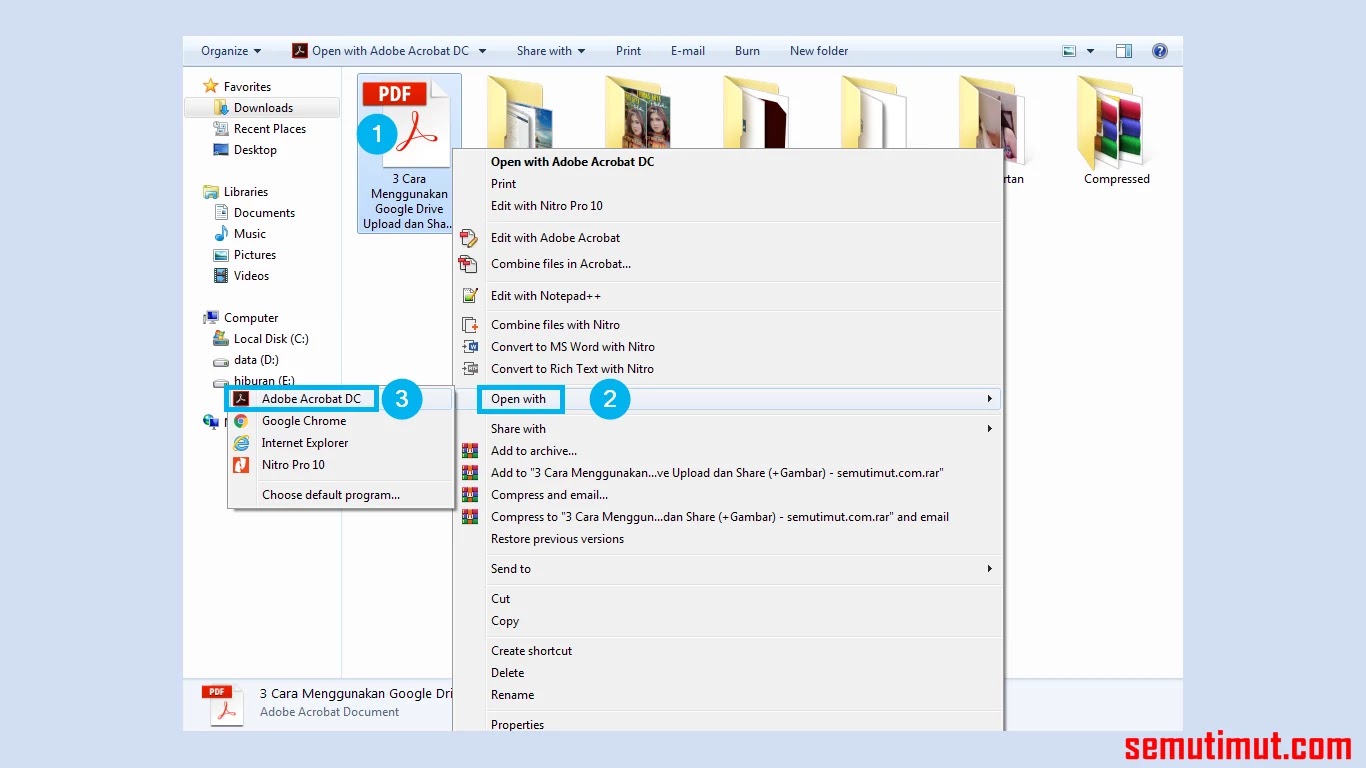The width and height of the screenshot is (1366, 768).
Task: Expand the Send to submenu arrow
Action: click(989, 569)
